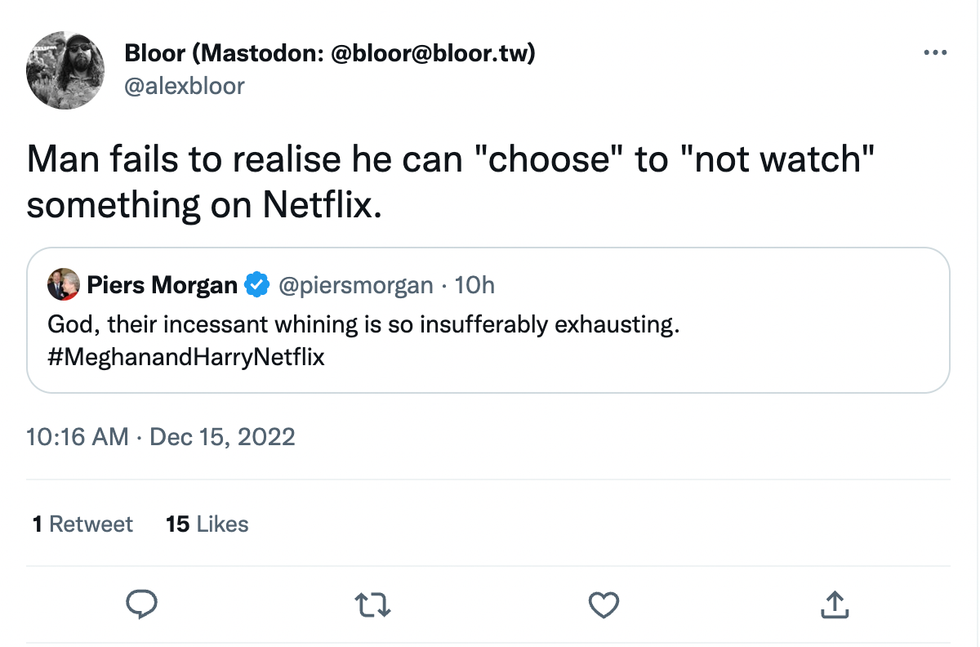The height and width of the screenshot is (647, 980).
Task: Open the #MeghanandHarryNetflix hashtag
Action: [186, 356]
